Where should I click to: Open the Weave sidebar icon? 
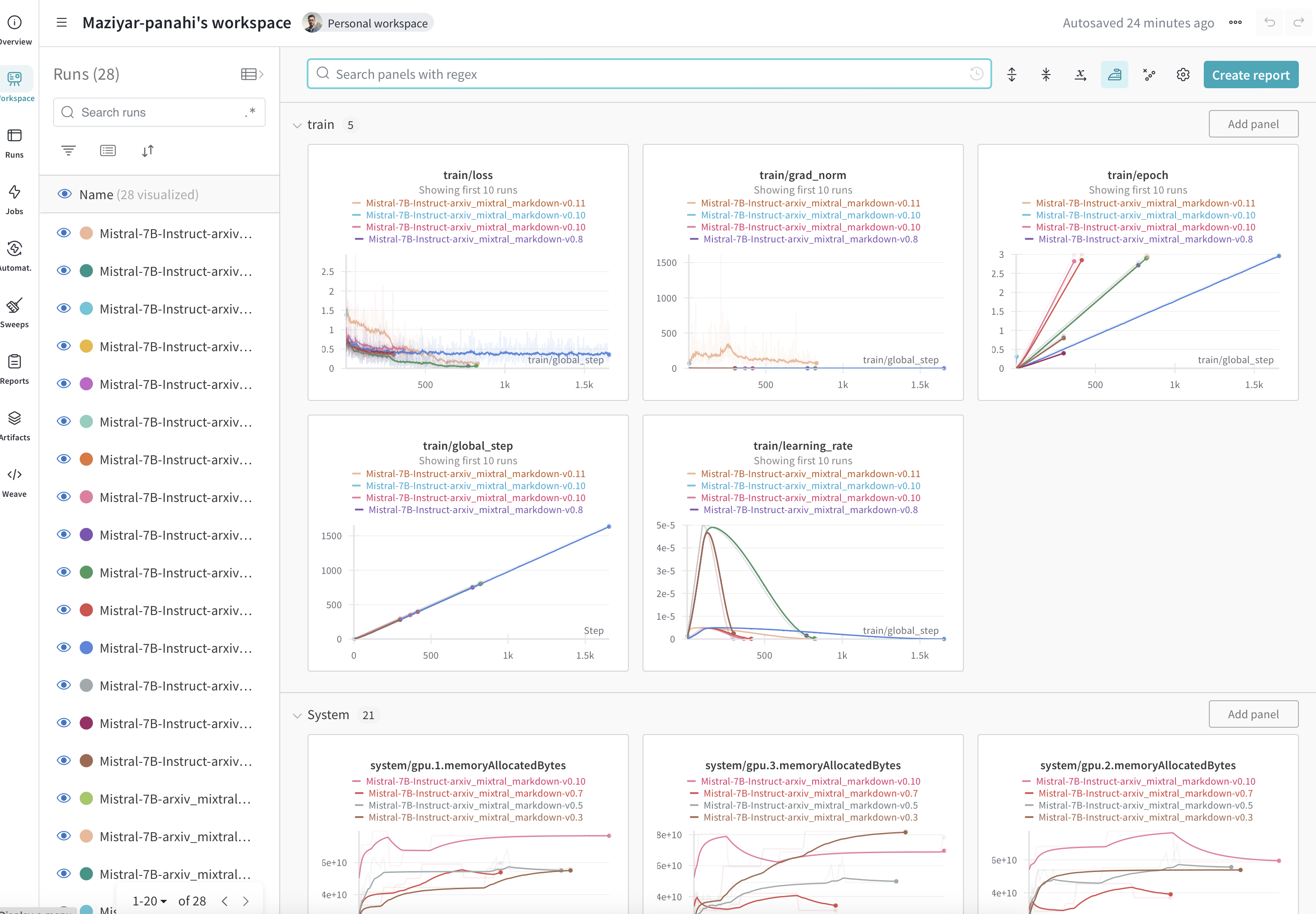coord(15,481)
